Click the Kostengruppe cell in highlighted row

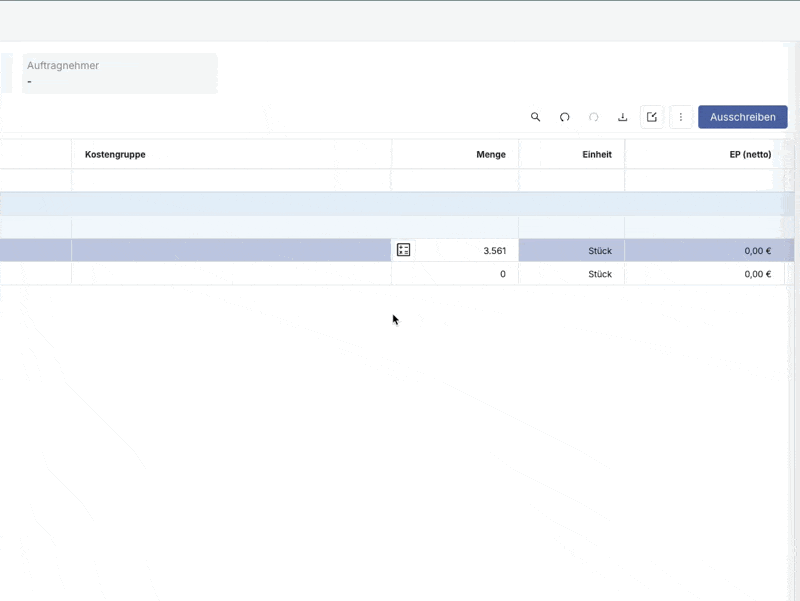point(230,251)
